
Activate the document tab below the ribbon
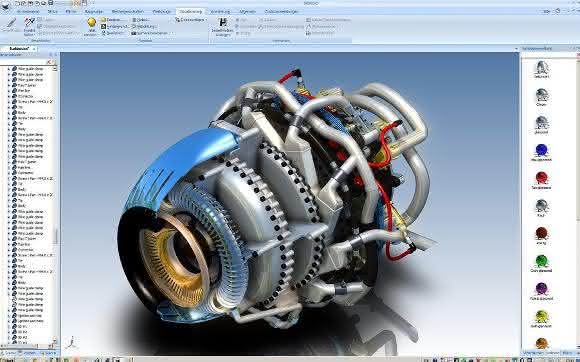pyautogui.click(x=18, y=48)
